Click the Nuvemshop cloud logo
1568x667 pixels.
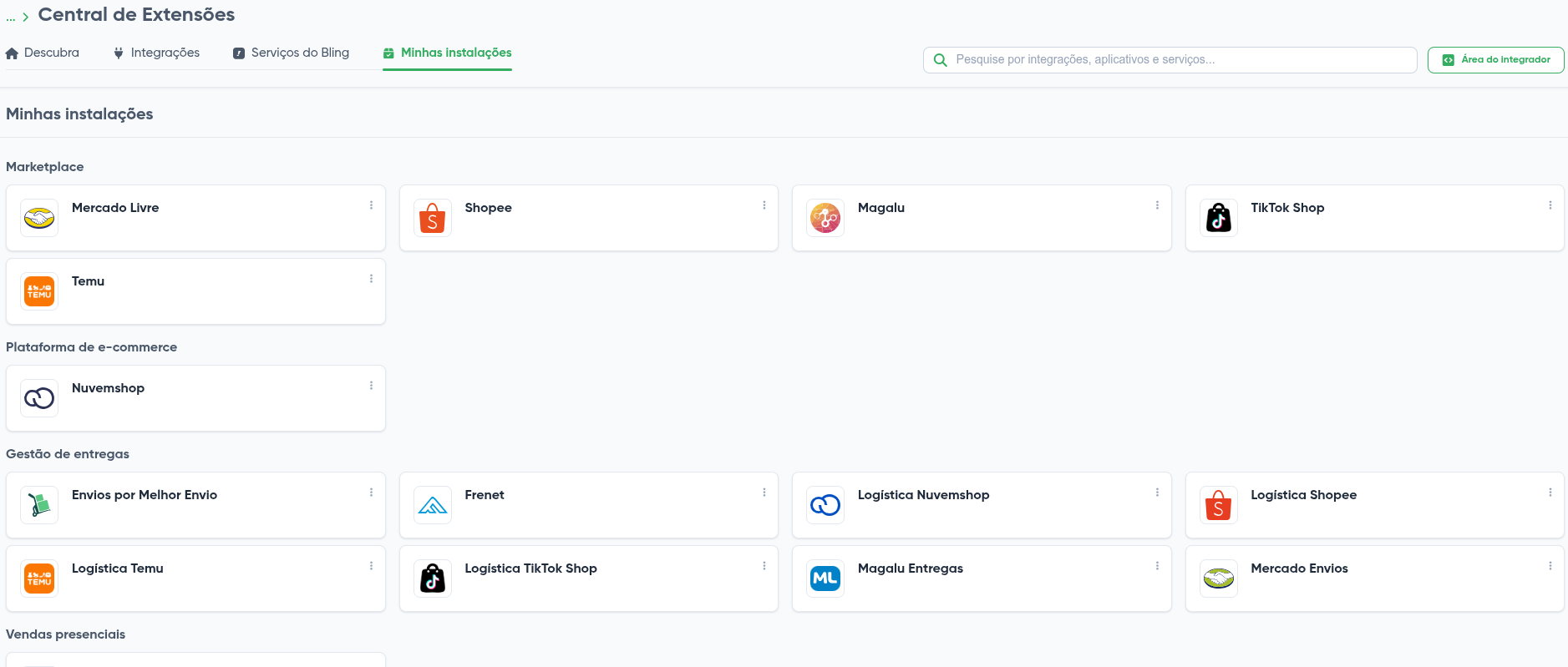(x=39, y=398)
